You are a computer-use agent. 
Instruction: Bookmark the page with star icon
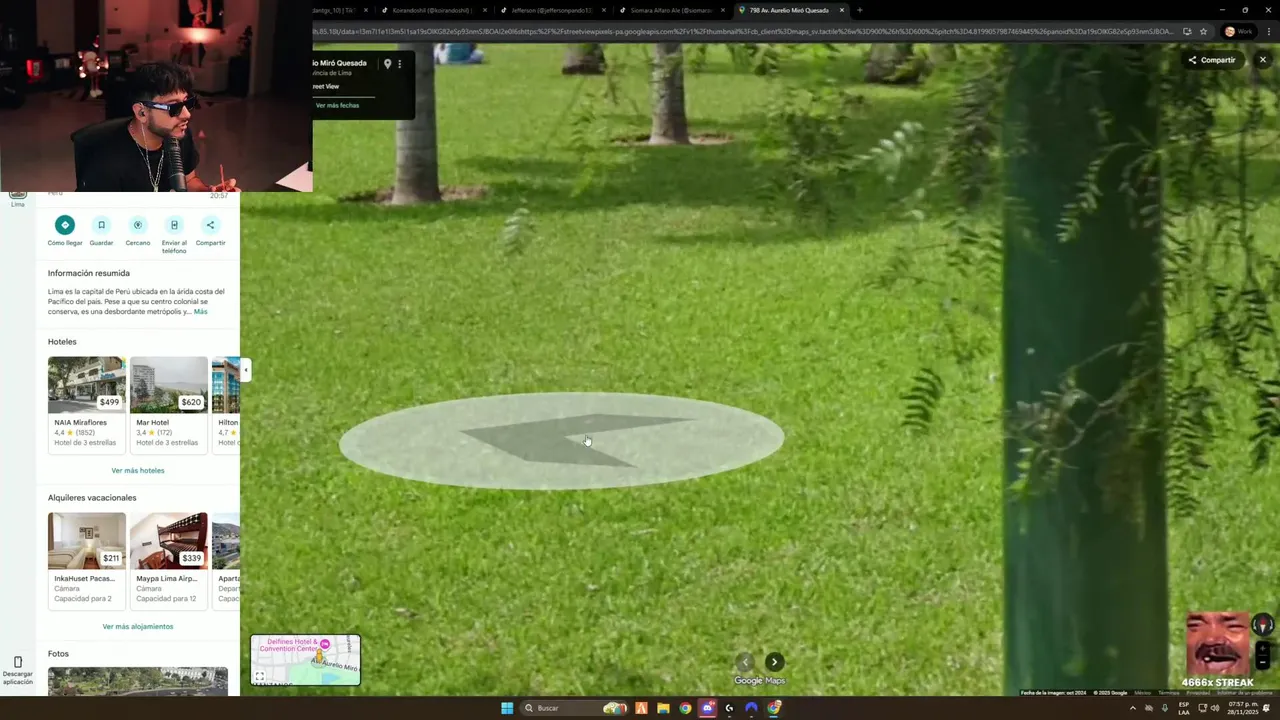[x=1204, y=31]
